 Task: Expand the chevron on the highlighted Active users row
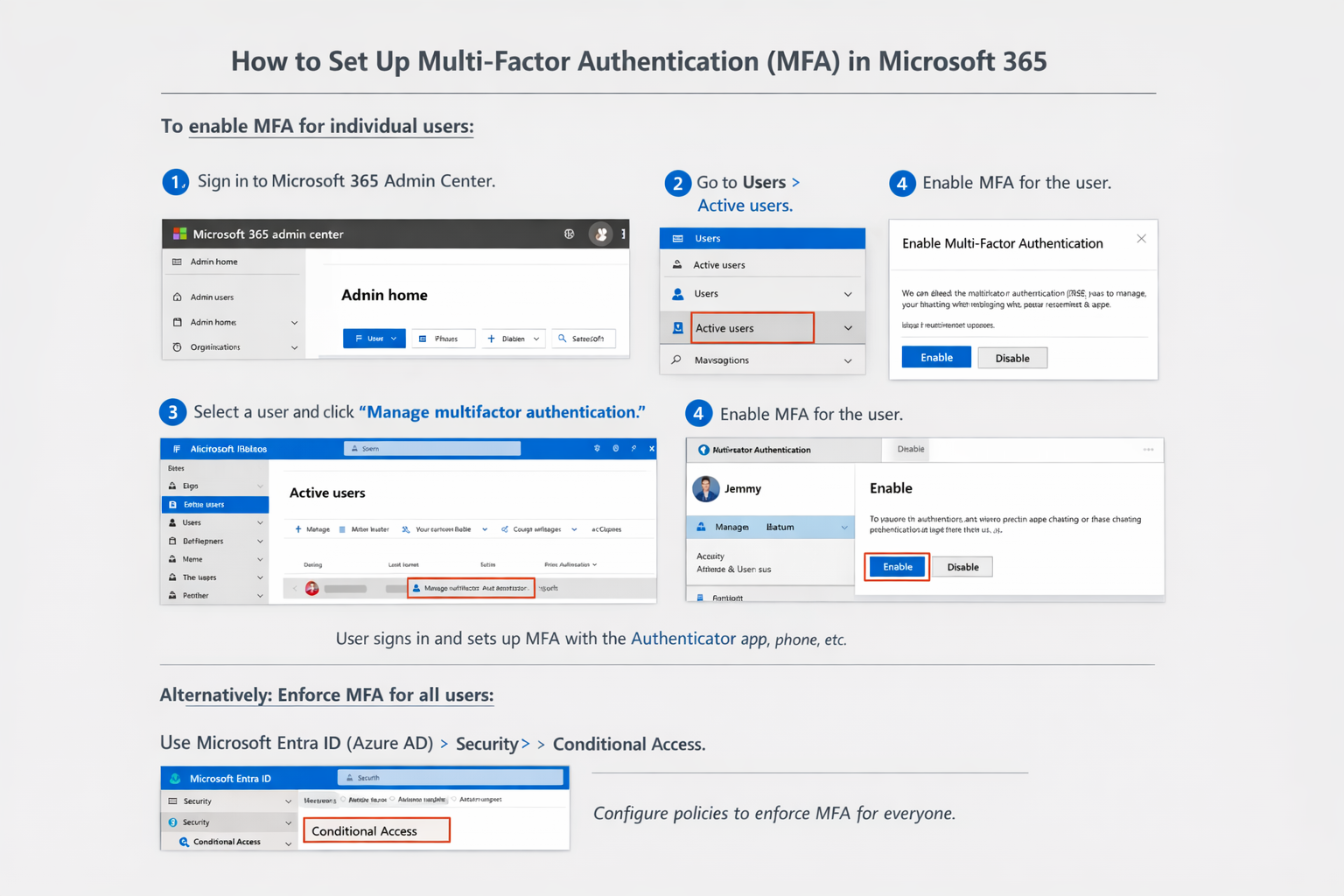click(848, 328)
